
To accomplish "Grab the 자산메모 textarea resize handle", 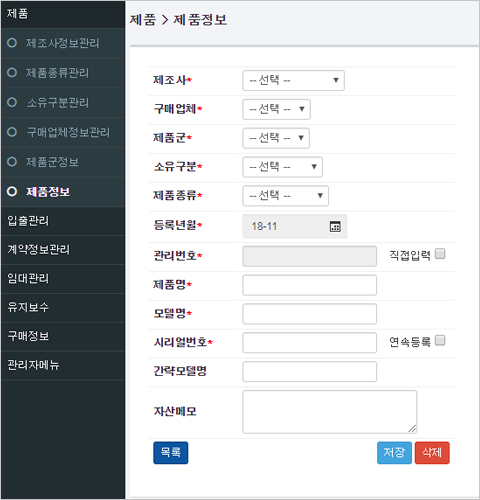I will point(412,429).
